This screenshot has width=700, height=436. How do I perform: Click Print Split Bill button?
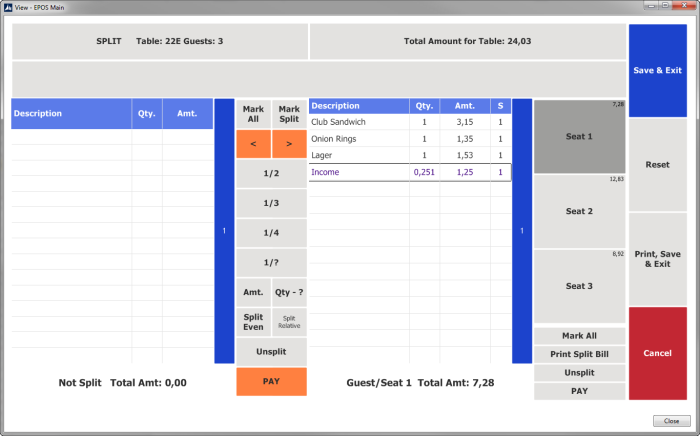[x=580, y=354]
